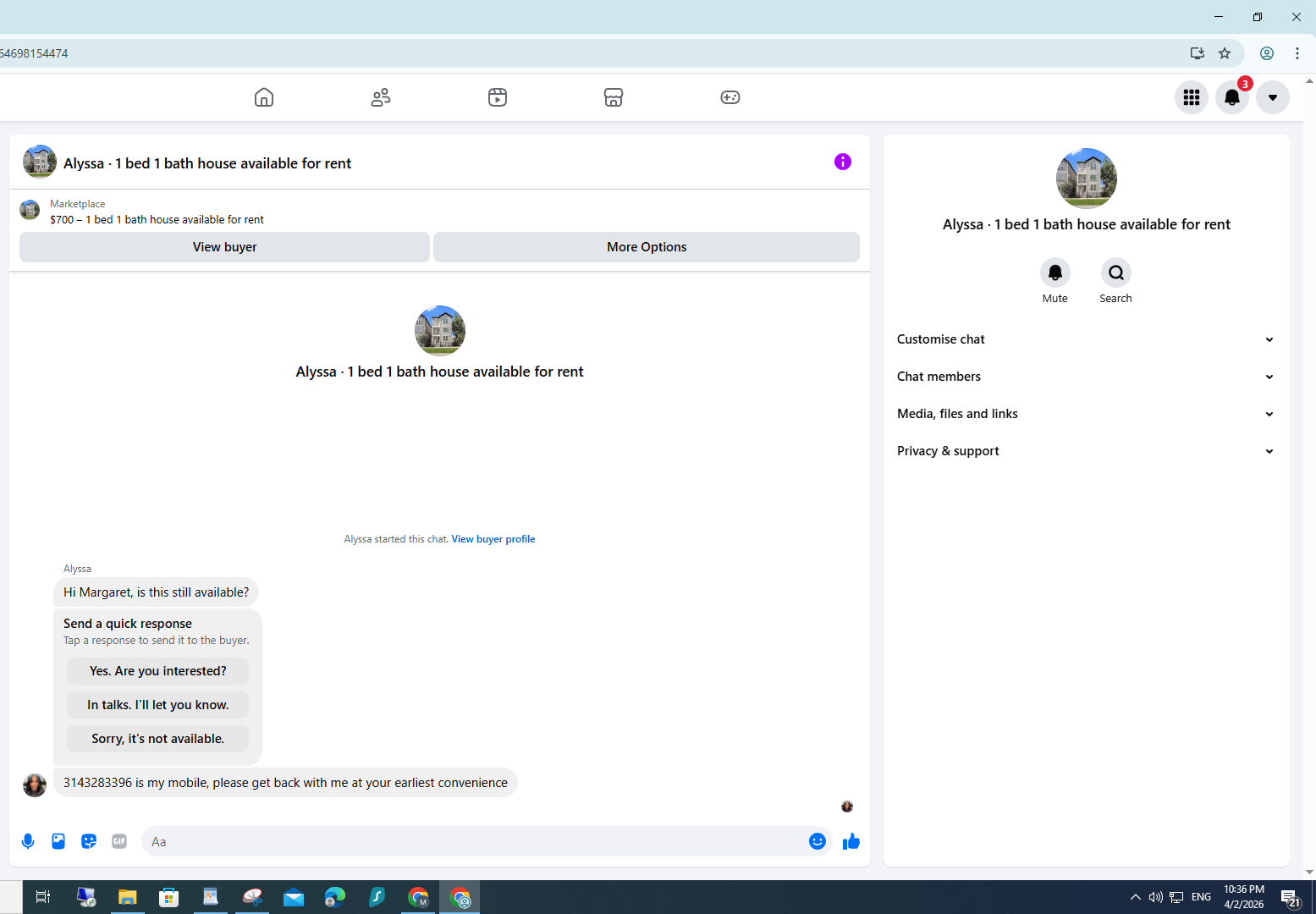Click the attach photo icon
The width and height of the screenshot is (1316, 914).
(58, 841)
